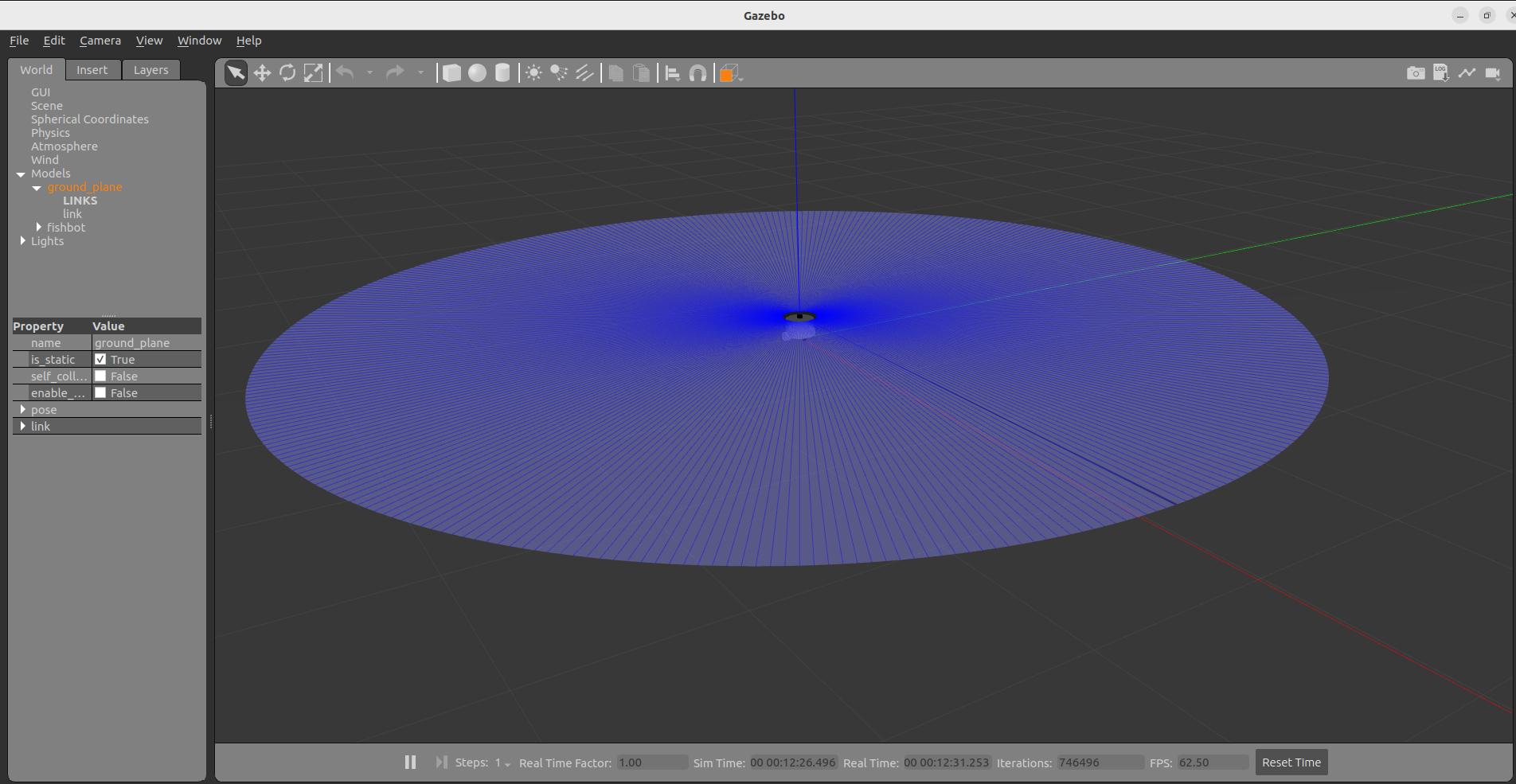1516x784 pixels.
Task: Toggle the self_coll... checkbox
Action: click(x=100, y=376)
